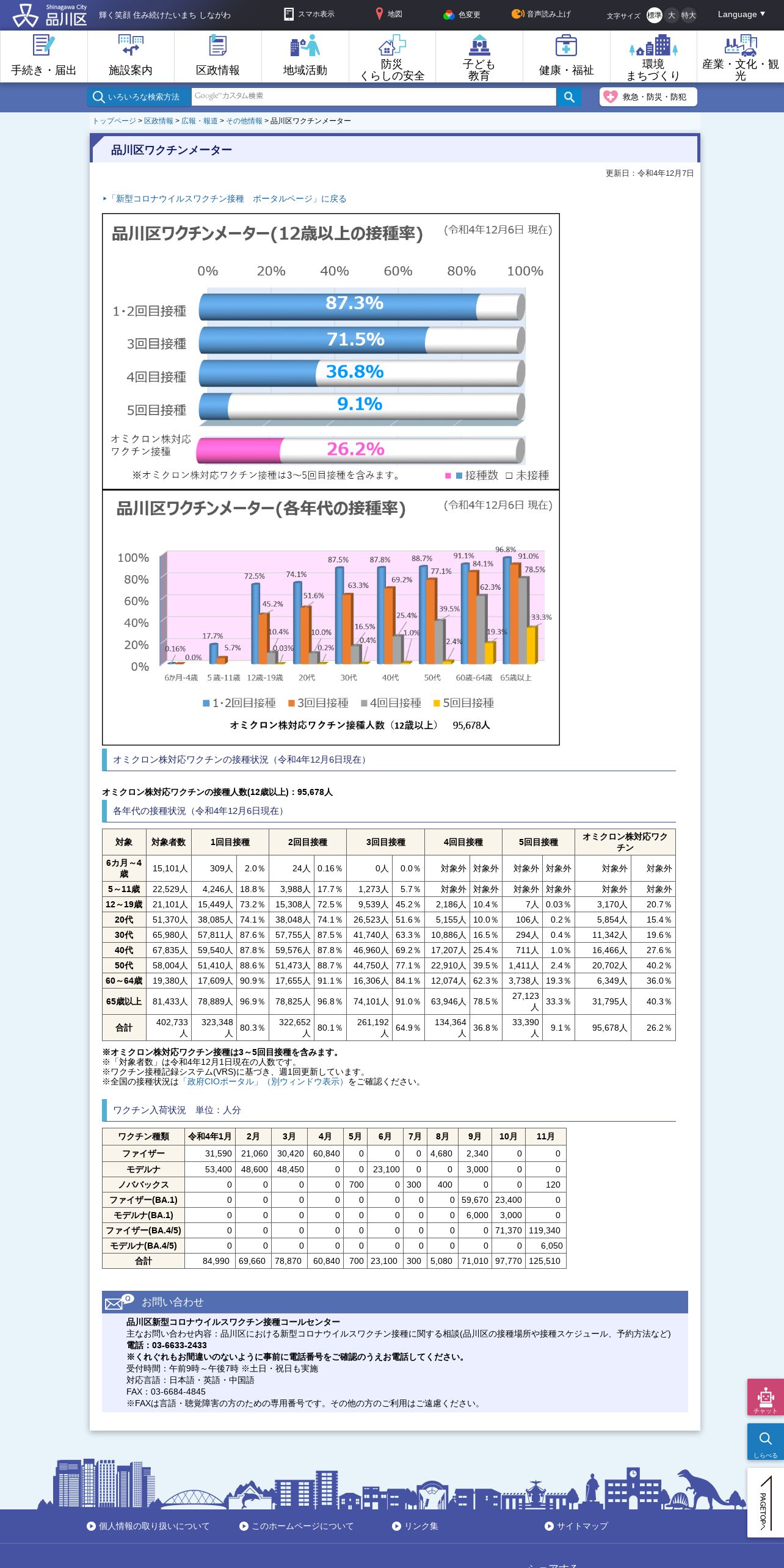Open the 防災 くらしの安全 menu
784x1568 pixels.
click(x=392, y=56)
